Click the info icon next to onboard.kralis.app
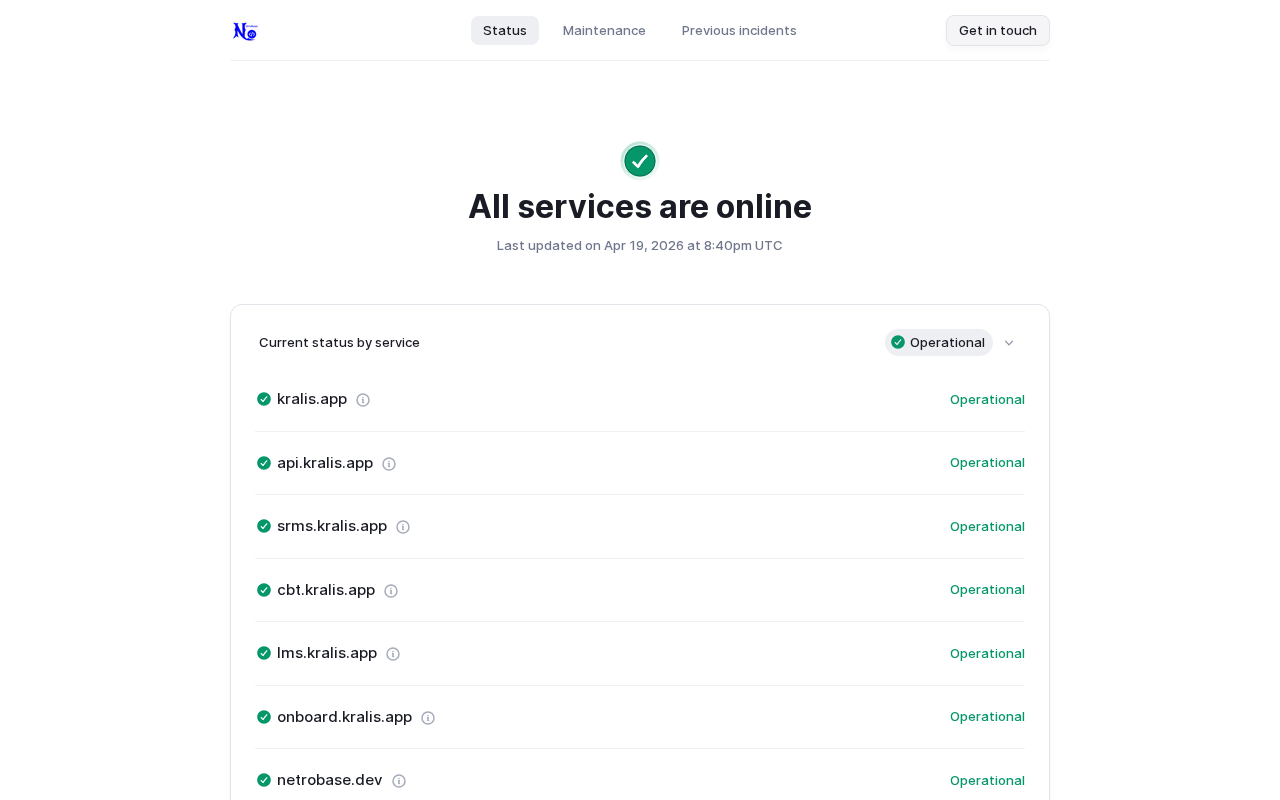The width and height of the screenshot is (1280, 800). click(428, 718)
